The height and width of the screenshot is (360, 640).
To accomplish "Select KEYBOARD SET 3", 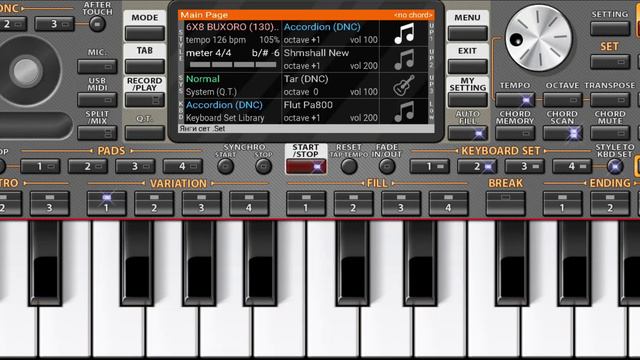I will [x=524, y=167].
